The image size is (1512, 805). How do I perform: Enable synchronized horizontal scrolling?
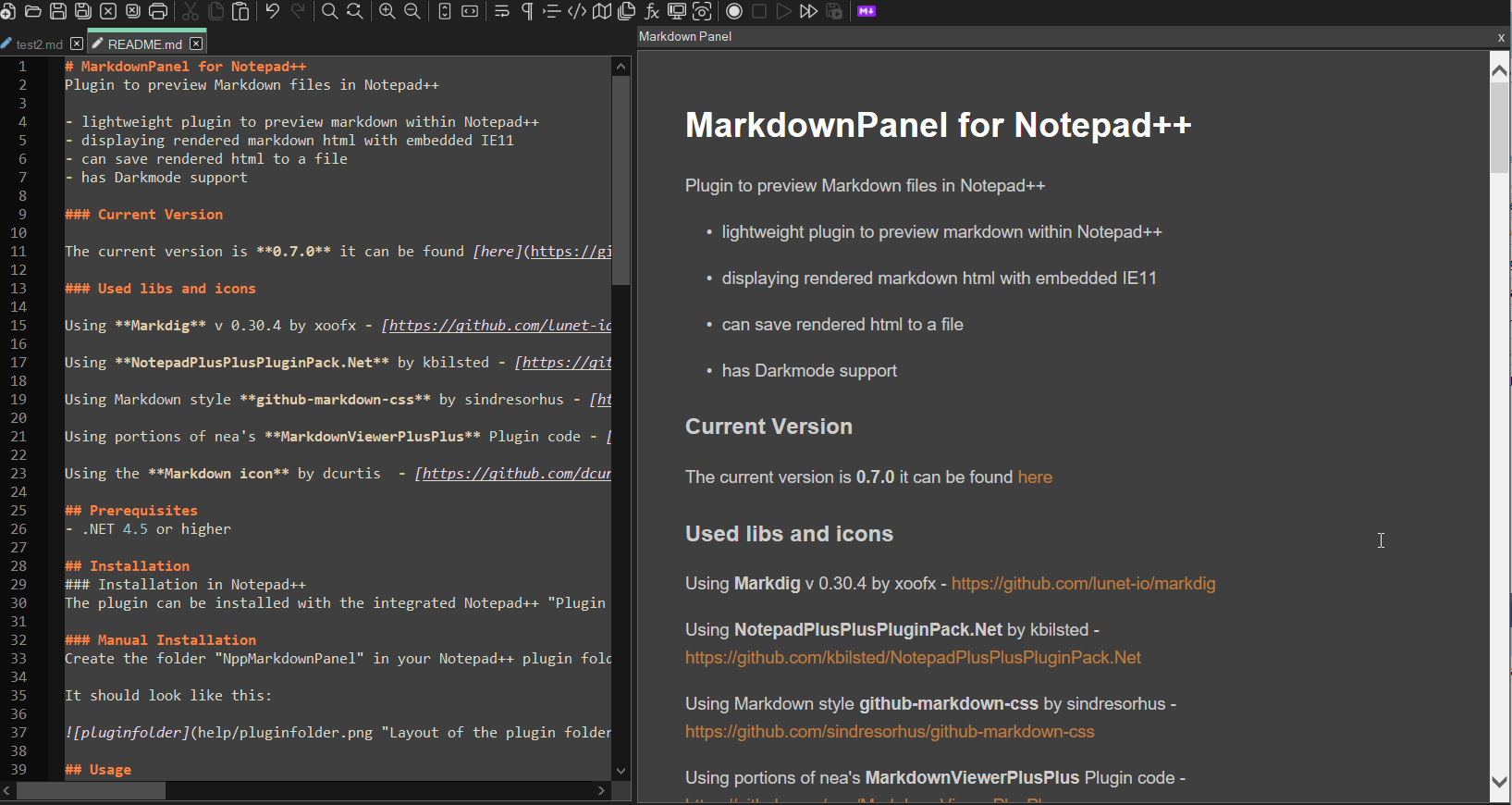470,11
